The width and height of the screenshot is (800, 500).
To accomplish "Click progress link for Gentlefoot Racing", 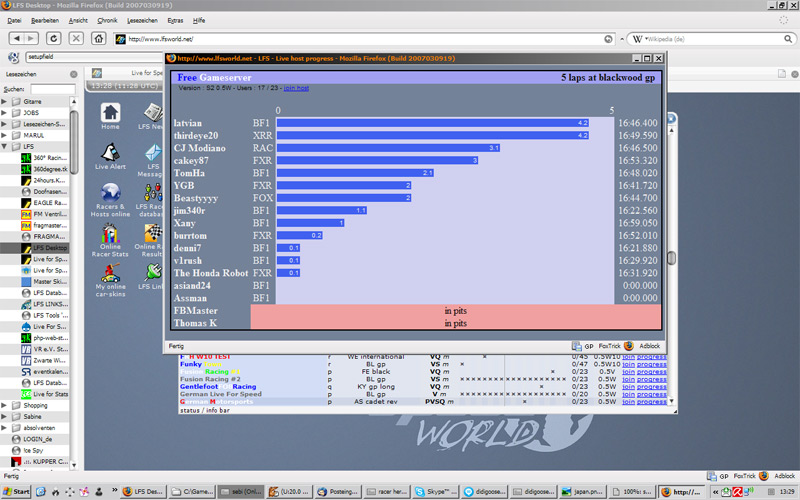I will 652,387.
